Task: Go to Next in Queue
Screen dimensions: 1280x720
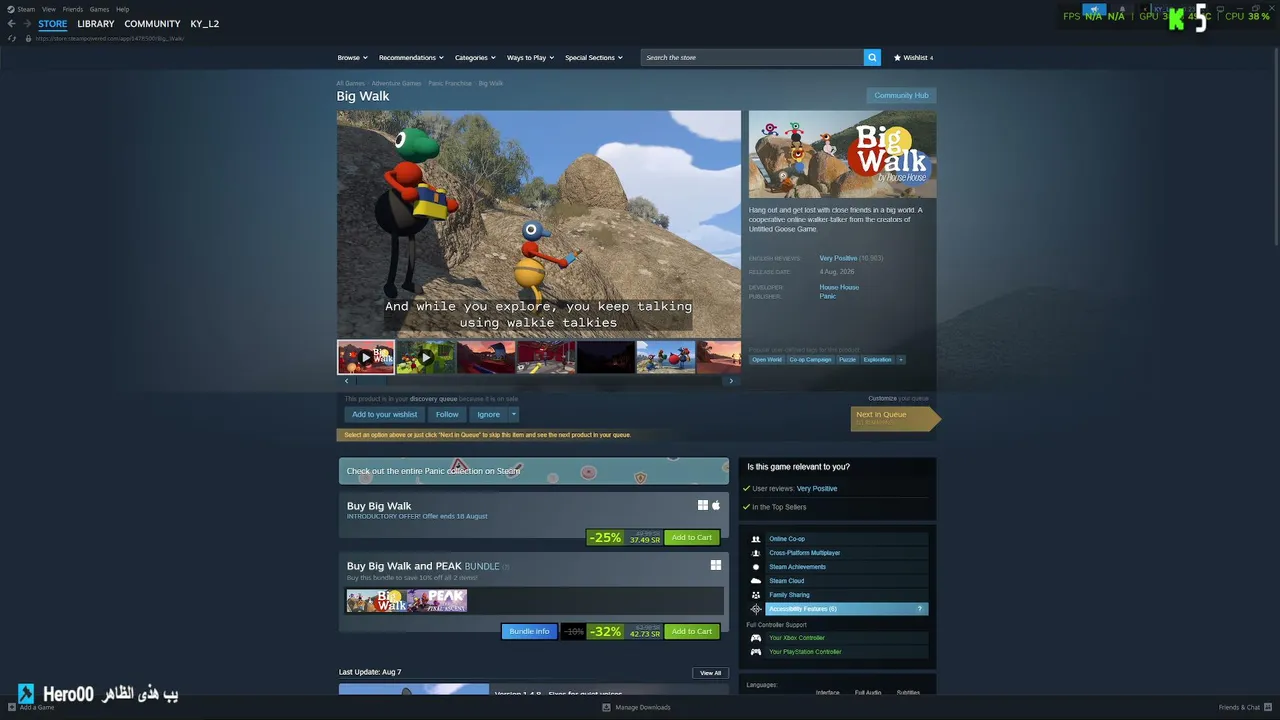Action: click(x=895, y=418)
